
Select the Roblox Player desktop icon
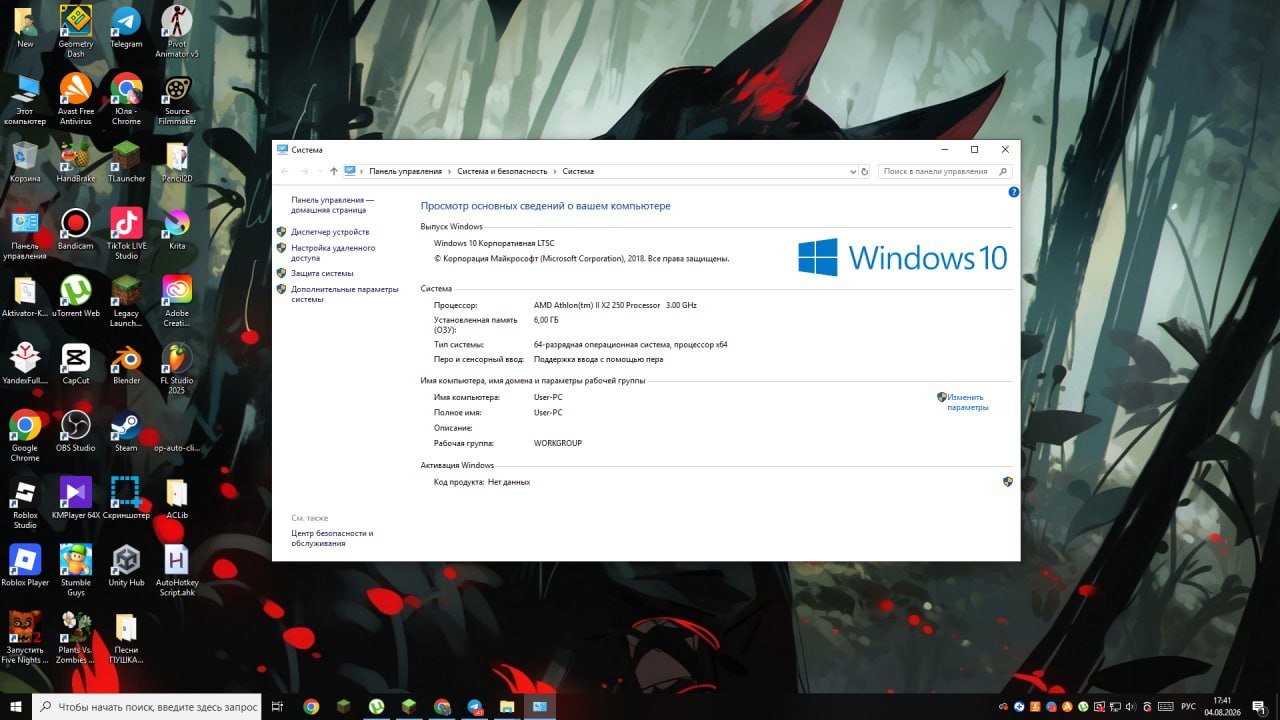[25, 564]
